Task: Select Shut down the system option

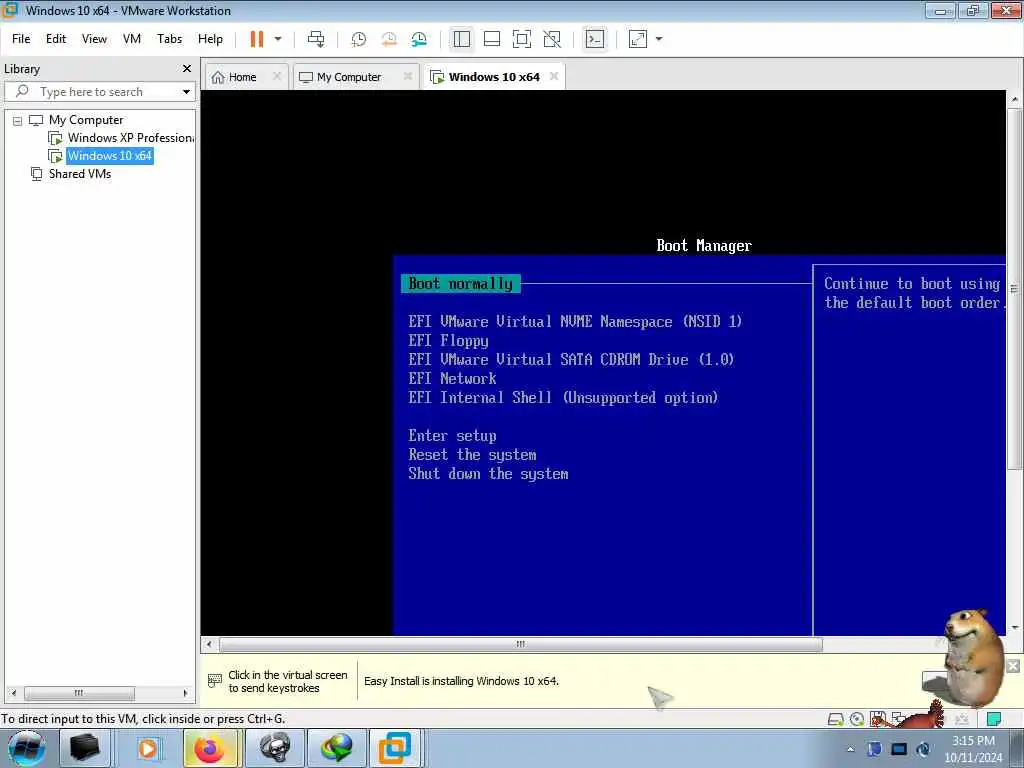Action: (x=488, y=473)
